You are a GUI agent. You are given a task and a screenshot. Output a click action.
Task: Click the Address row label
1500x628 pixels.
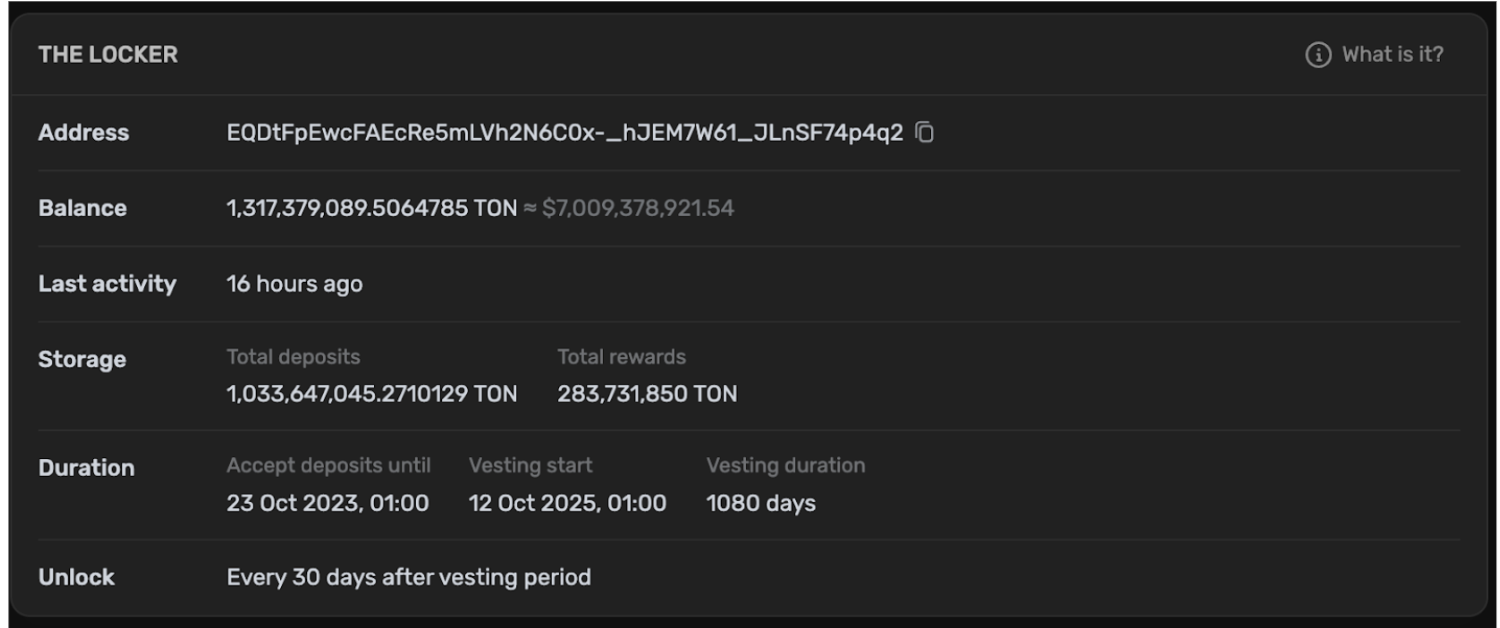tap(84, 132)
